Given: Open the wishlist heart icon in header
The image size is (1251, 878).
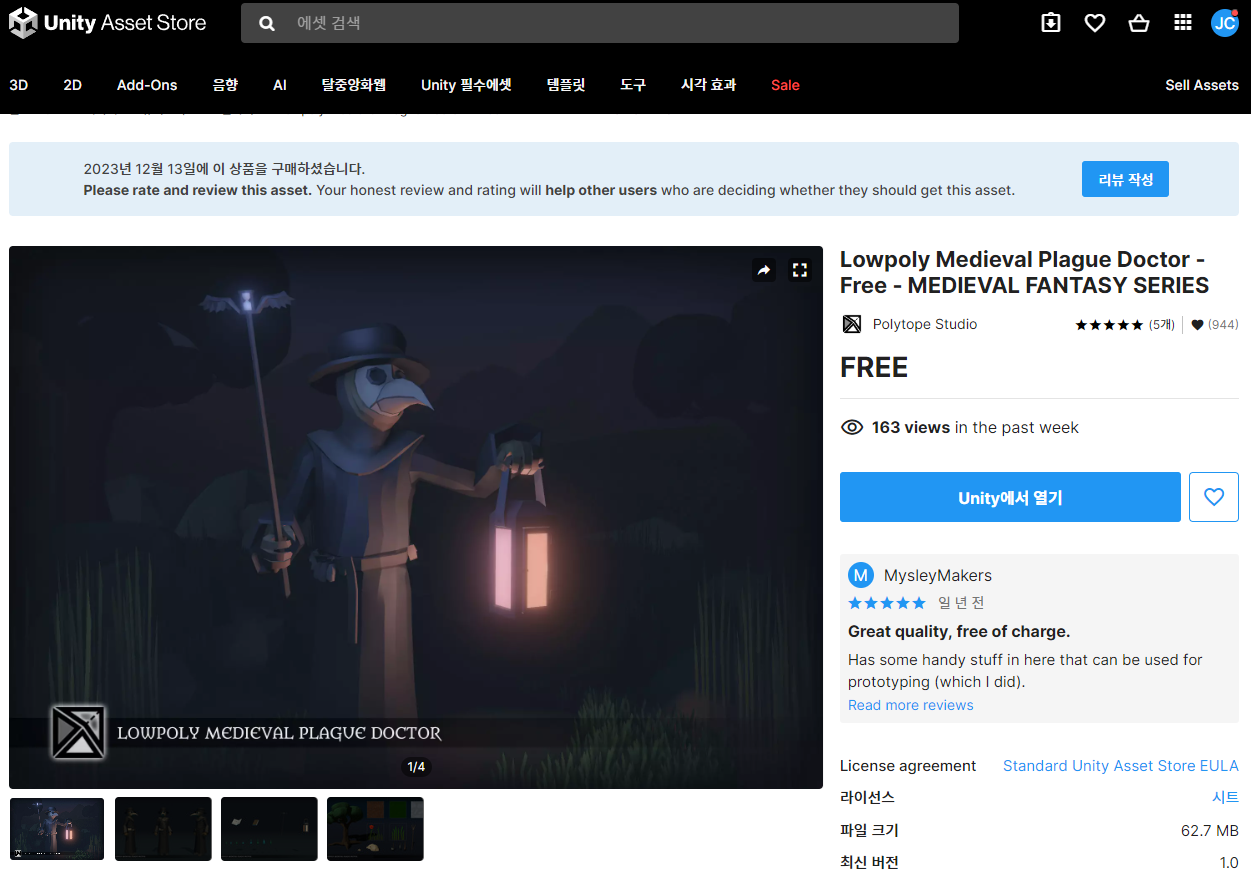Looking at the screenshot, I should [x=1095, y=22].
